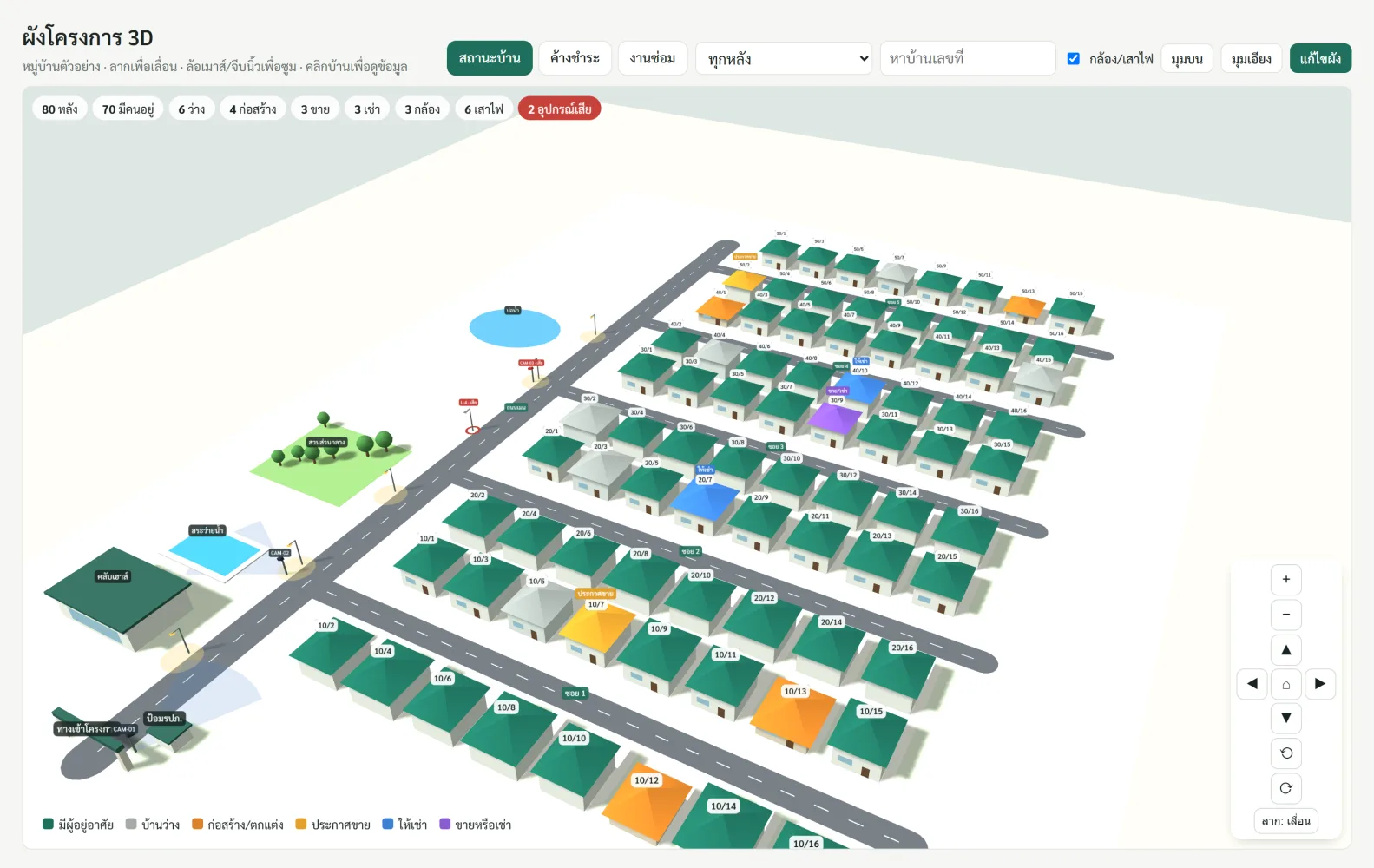Click the 3 ขาย summary chip
This screenshot has width=1374, height=868.
tap(315, 109)
